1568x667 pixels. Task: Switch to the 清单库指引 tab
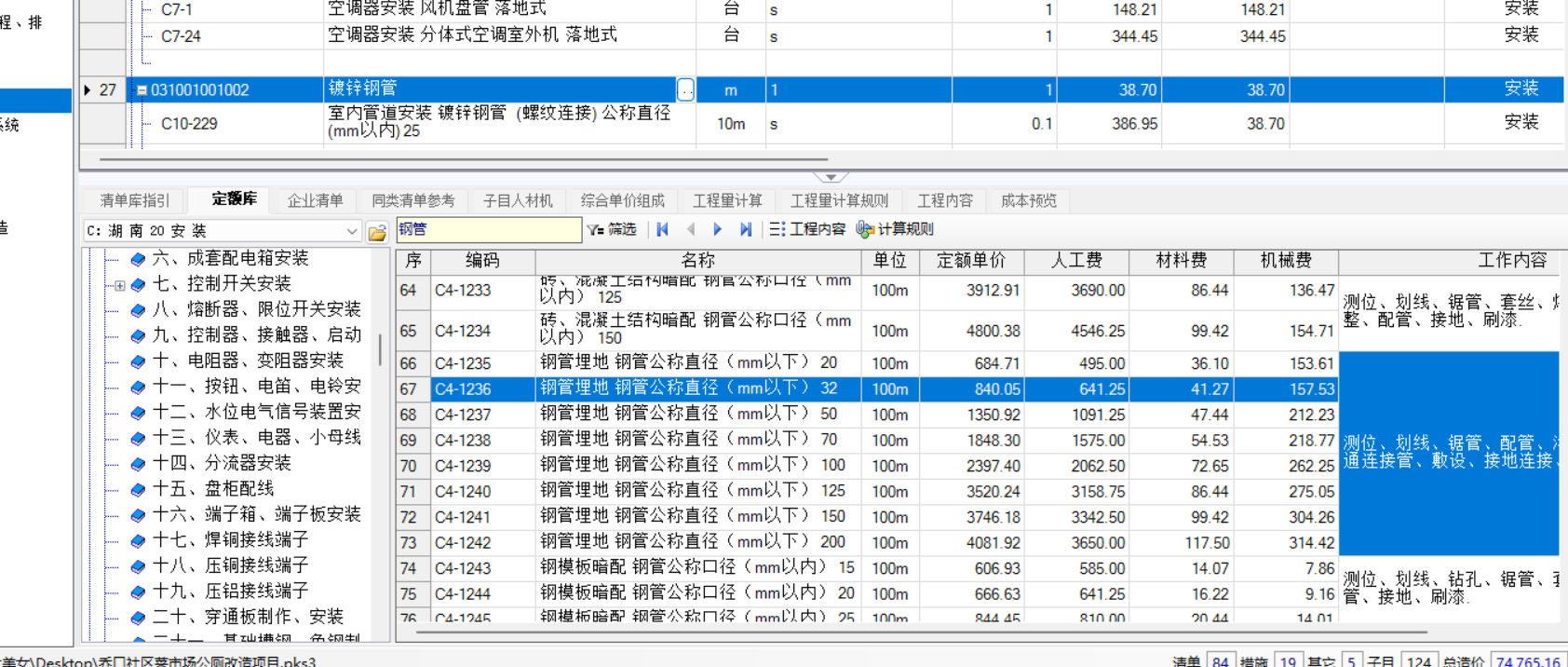[x=135, y=200]
